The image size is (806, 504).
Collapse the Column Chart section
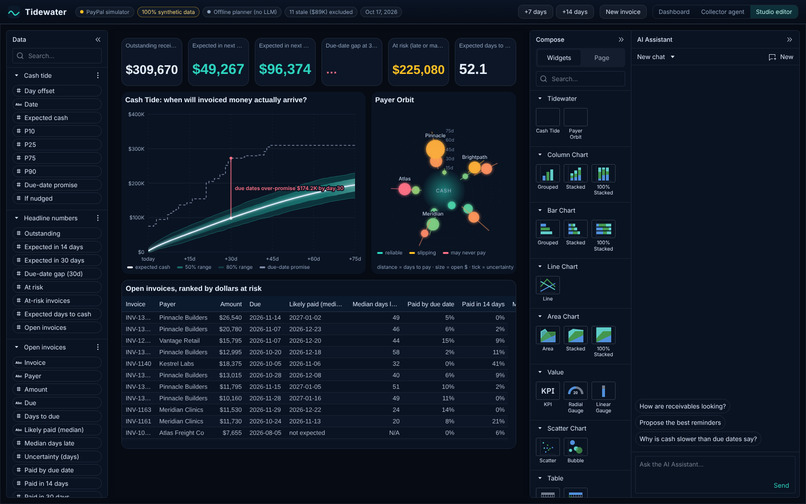(540, 155)
